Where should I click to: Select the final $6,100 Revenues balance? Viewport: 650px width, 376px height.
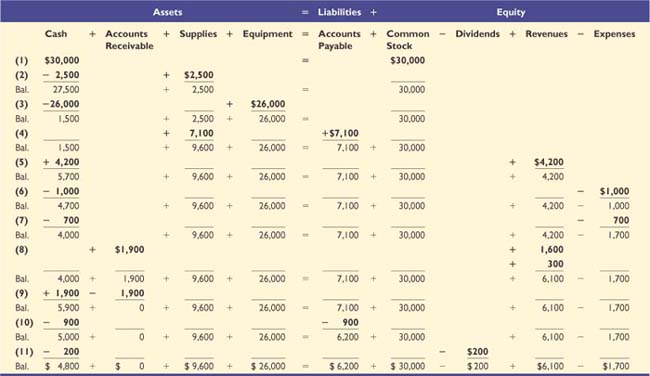550,366
